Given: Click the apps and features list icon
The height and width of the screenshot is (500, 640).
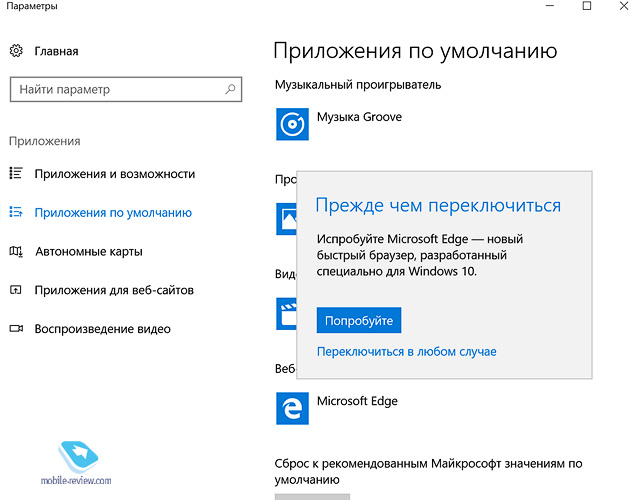Looking at the screenshot, I should pyautogui.click(x=16, y=173).
